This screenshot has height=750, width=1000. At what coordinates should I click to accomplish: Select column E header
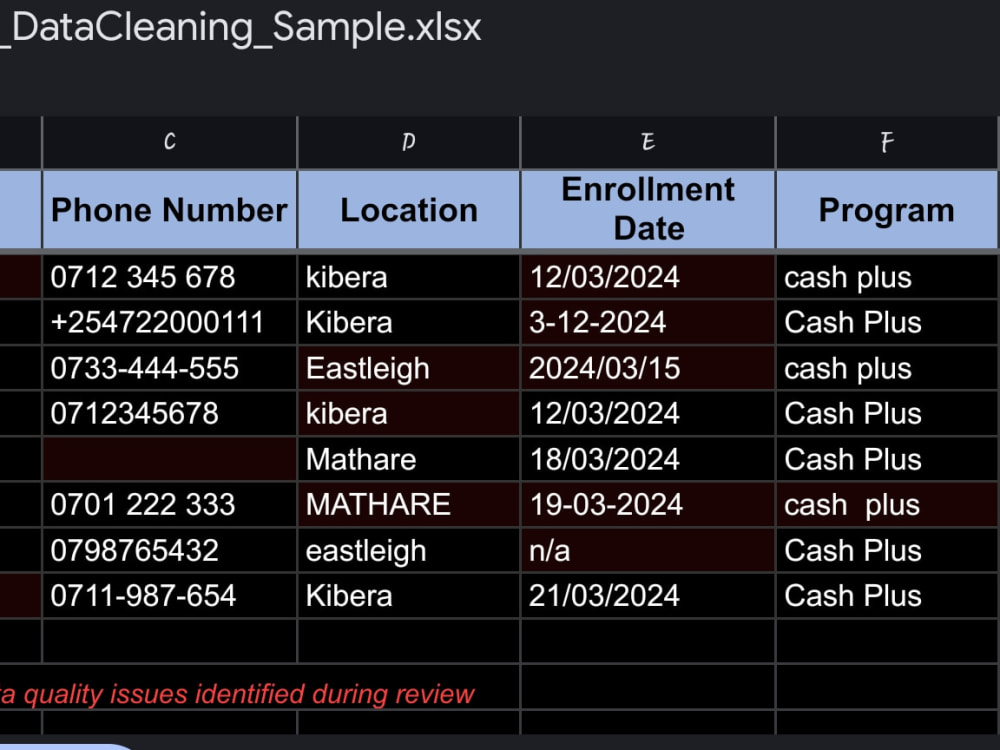click(648, 142)
